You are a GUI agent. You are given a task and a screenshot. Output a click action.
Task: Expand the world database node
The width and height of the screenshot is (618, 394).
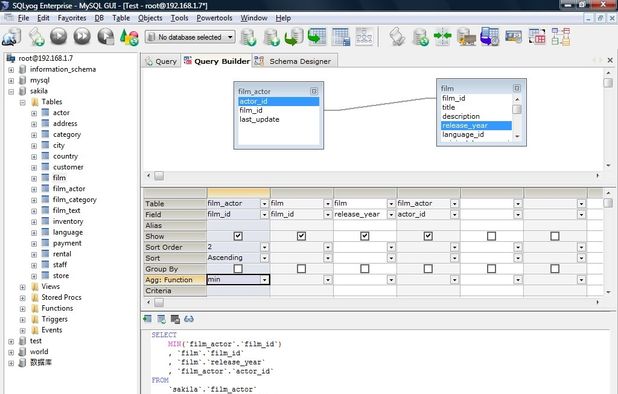(11, 352)
